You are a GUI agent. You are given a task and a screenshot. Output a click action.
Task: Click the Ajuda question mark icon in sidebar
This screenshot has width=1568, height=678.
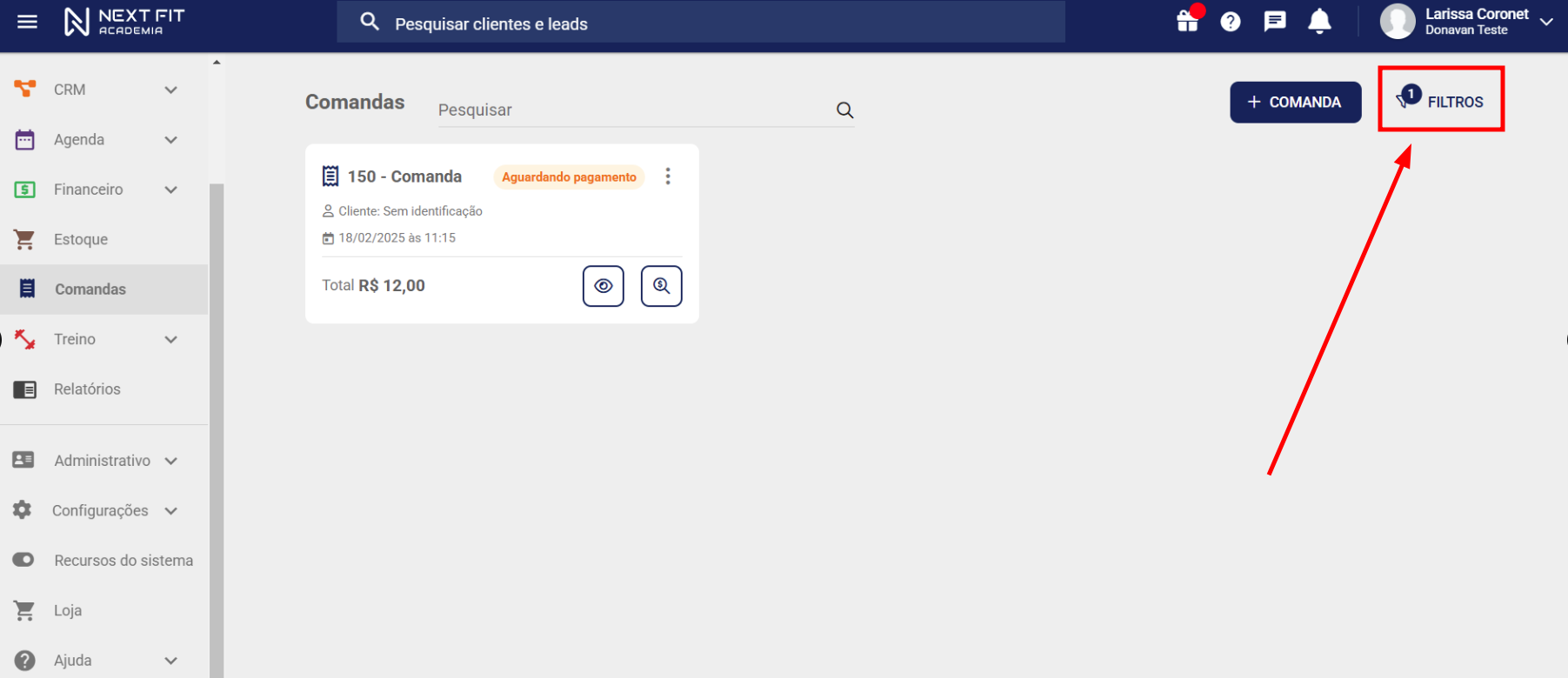click(x=24, y=661)
